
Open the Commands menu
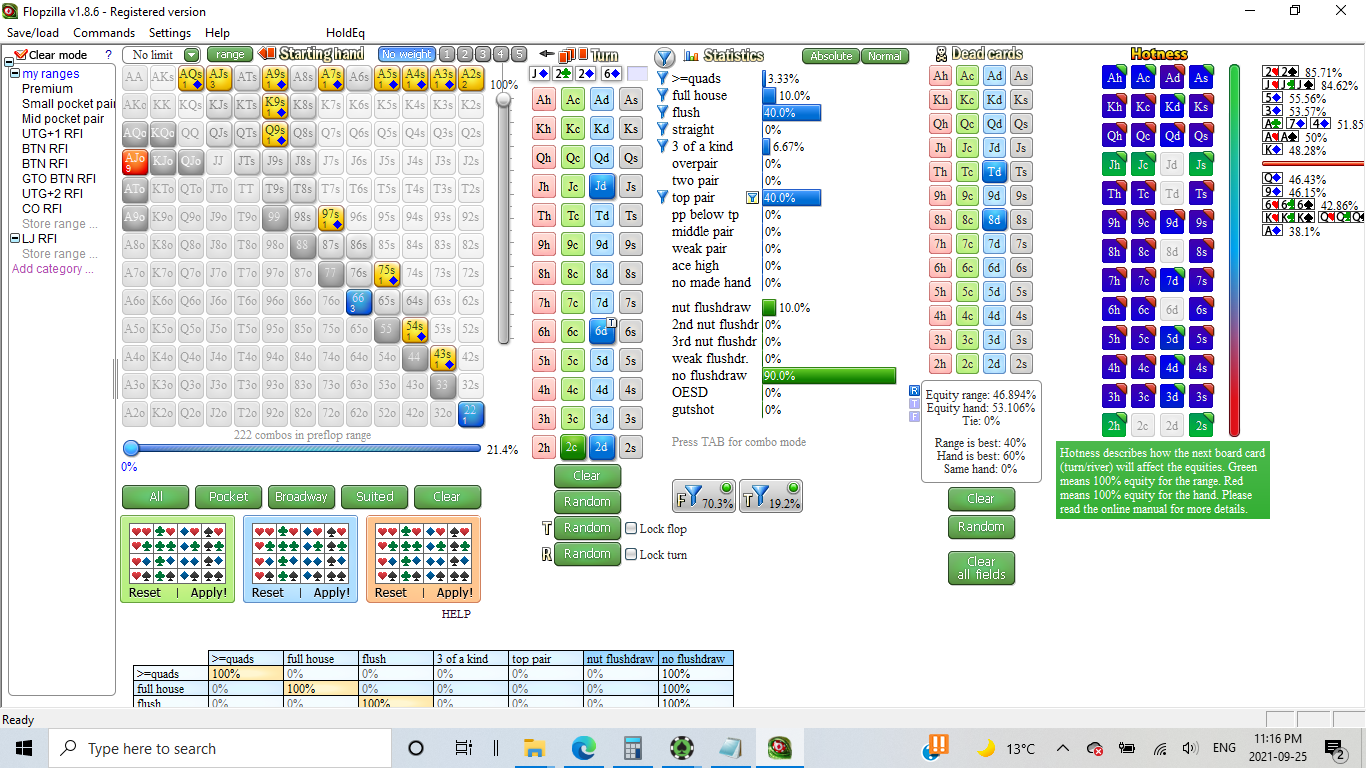pos(104,33)
